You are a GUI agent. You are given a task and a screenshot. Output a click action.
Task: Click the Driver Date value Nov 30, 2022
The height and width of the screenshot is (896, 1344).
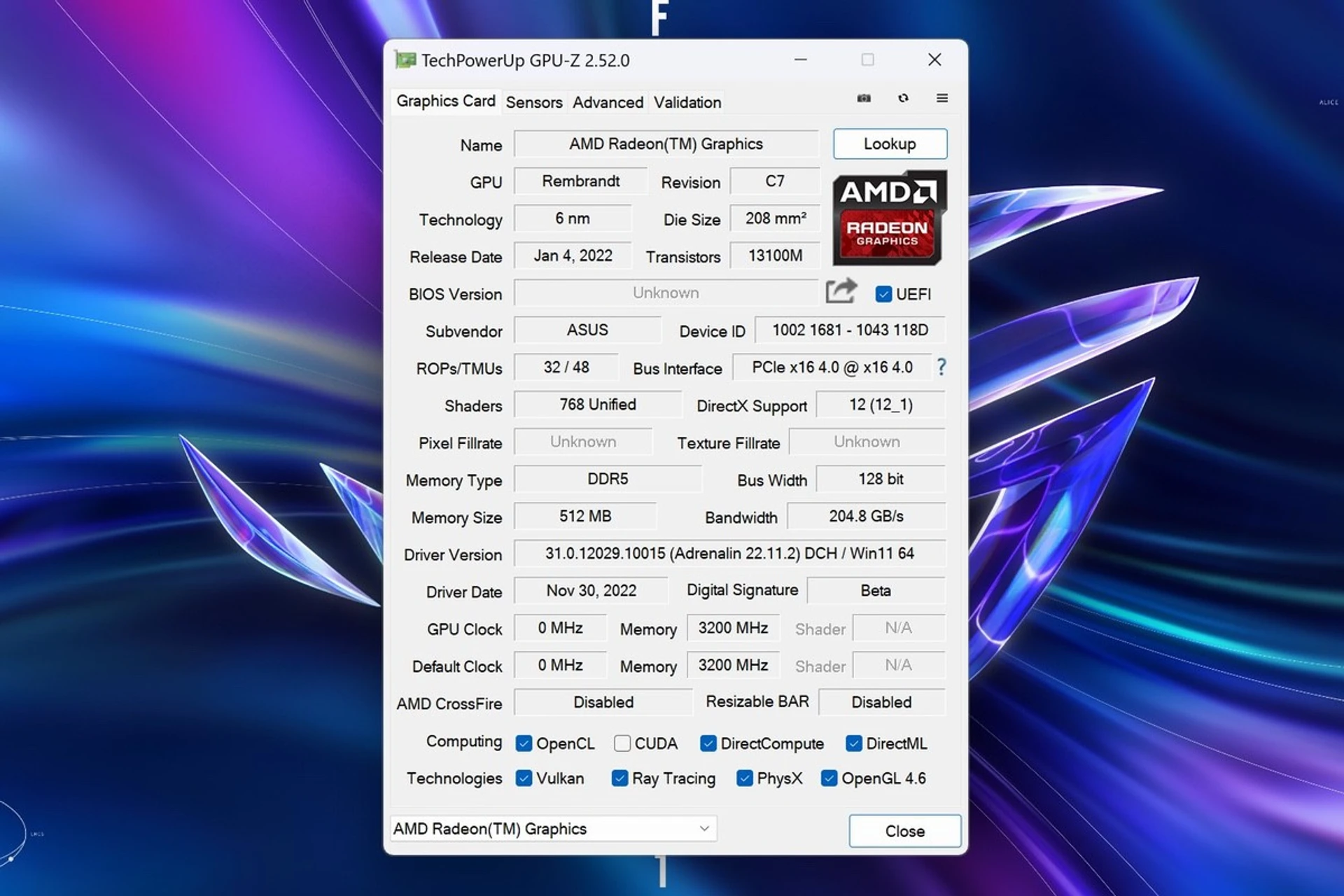point(591,590)
